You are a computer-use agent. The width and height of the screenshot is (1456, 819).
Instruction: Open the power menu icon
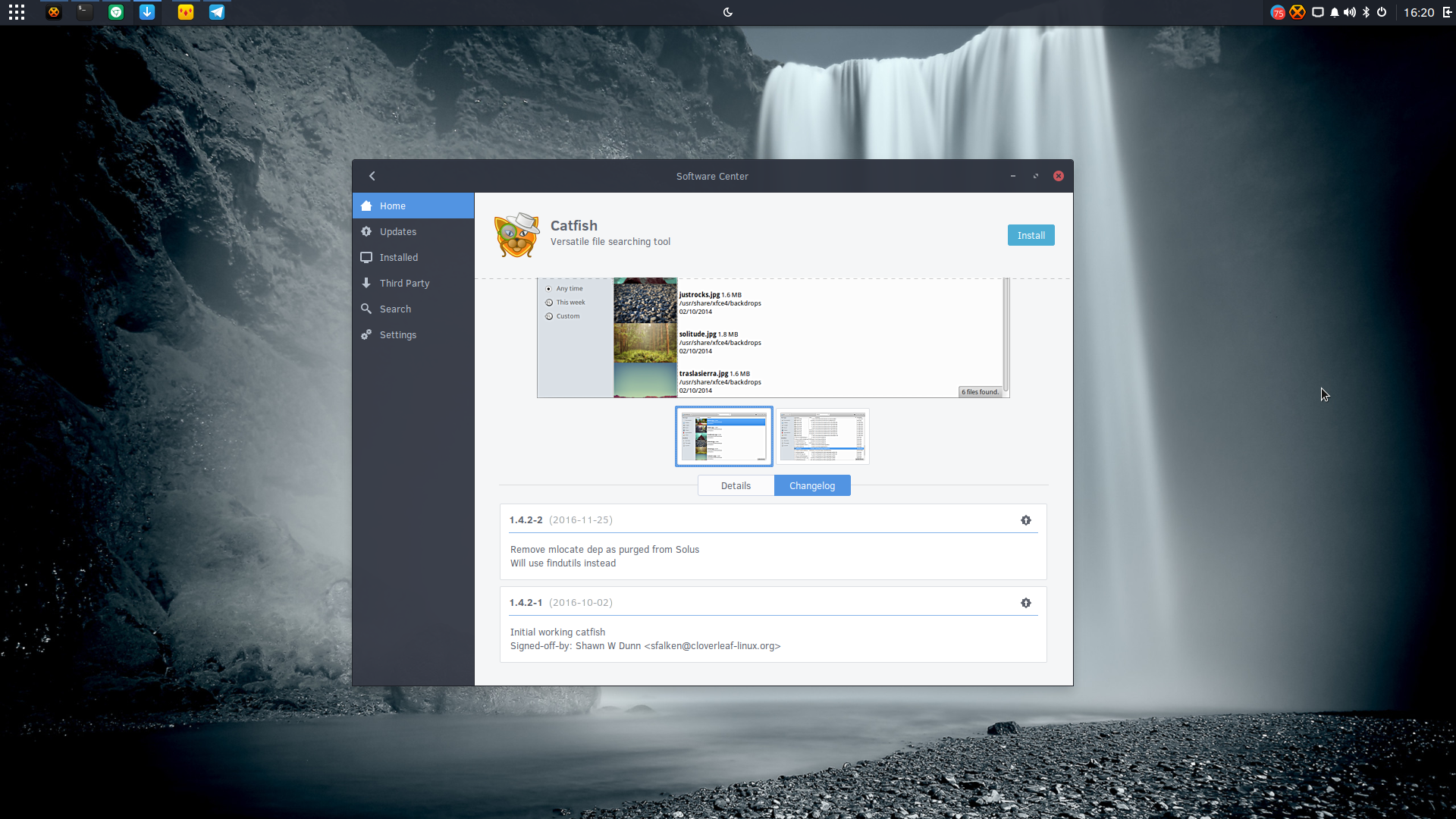tap(1382, 12)
